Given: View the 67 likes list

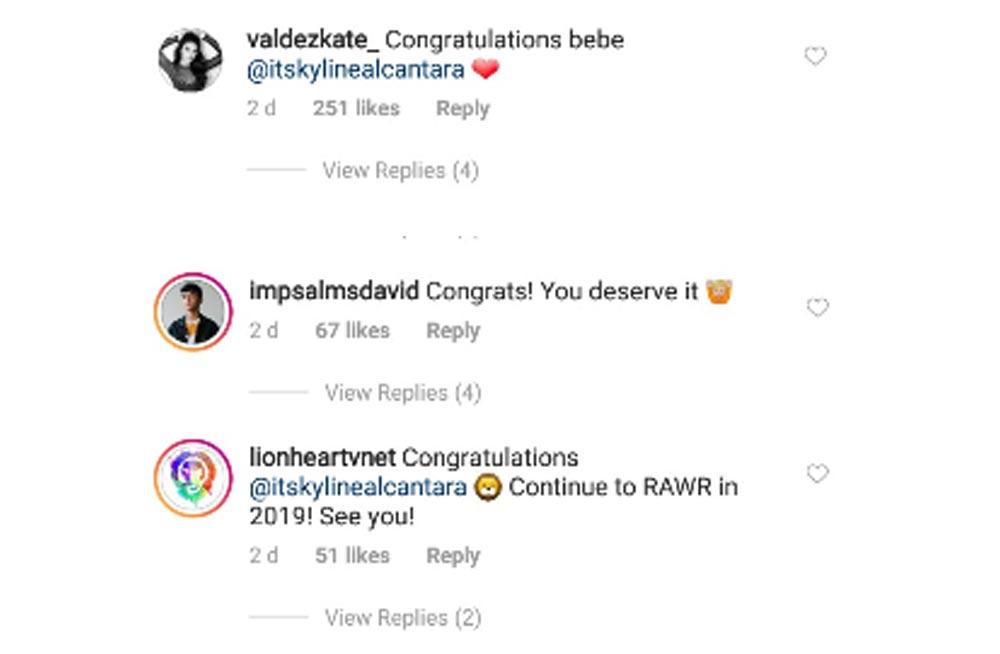Looking at the screenshot, I should (x=352, y=331).
